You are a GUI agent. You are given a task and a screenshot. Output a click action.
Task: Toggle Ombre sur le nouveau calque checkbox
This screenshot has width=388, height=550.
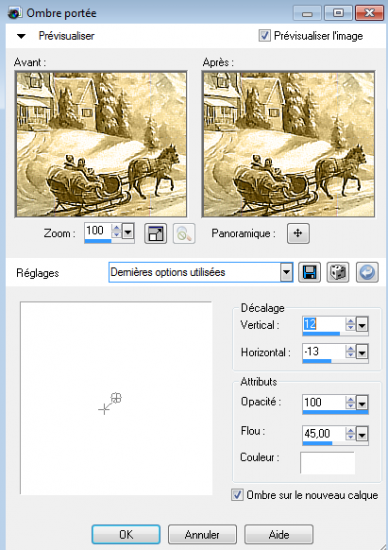click(237, 495)
